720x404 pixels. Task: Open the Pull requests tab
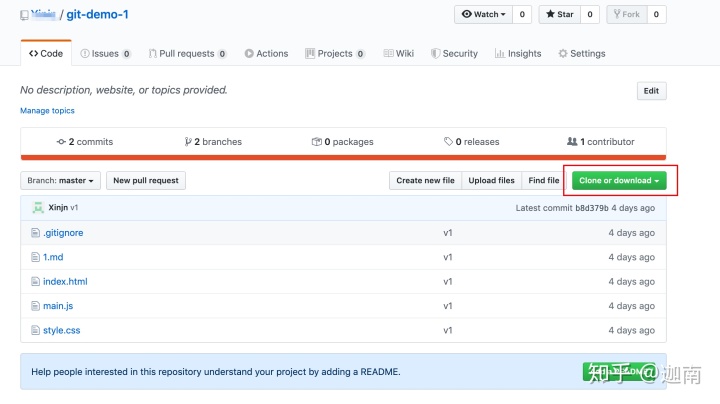[186, 54]
